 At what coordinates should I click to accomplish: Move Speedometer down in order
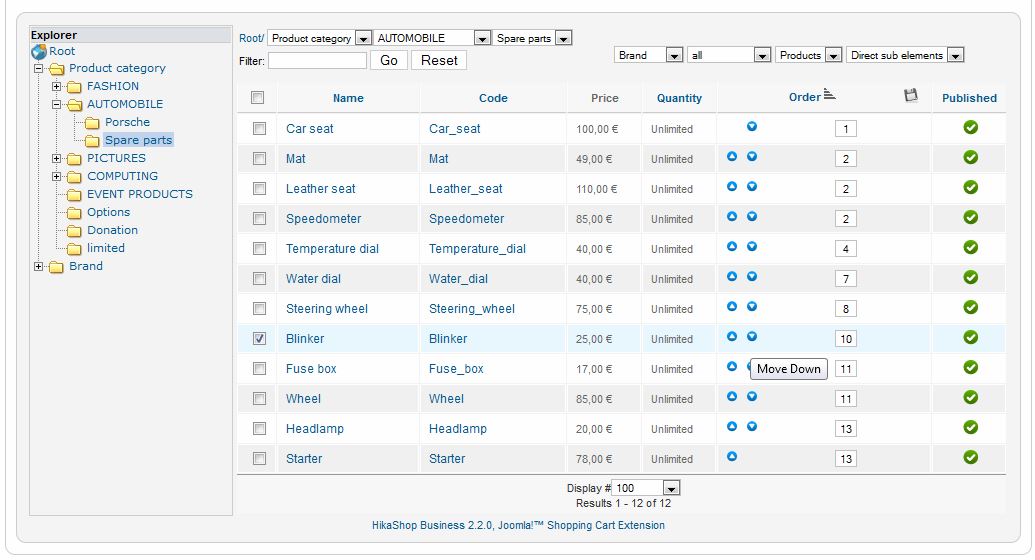pos(752,216)
